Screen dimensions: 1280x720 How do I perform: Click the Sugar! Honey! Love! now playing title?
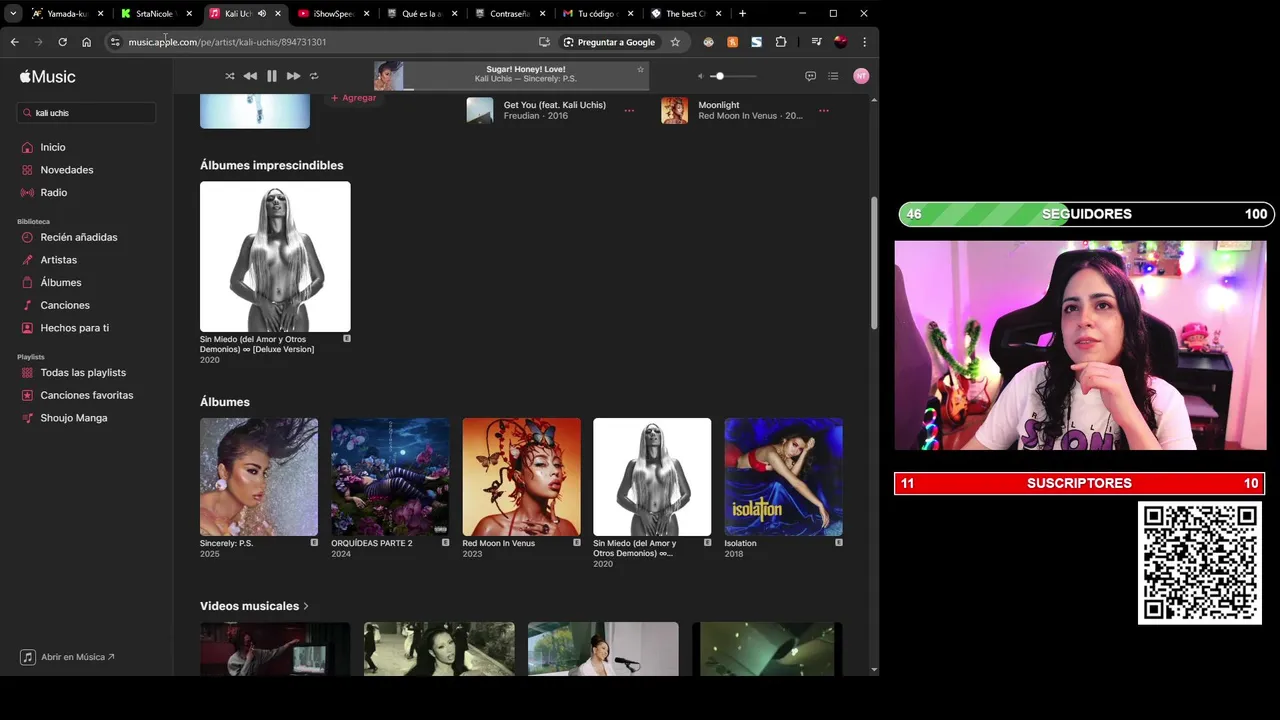[526, 69]
